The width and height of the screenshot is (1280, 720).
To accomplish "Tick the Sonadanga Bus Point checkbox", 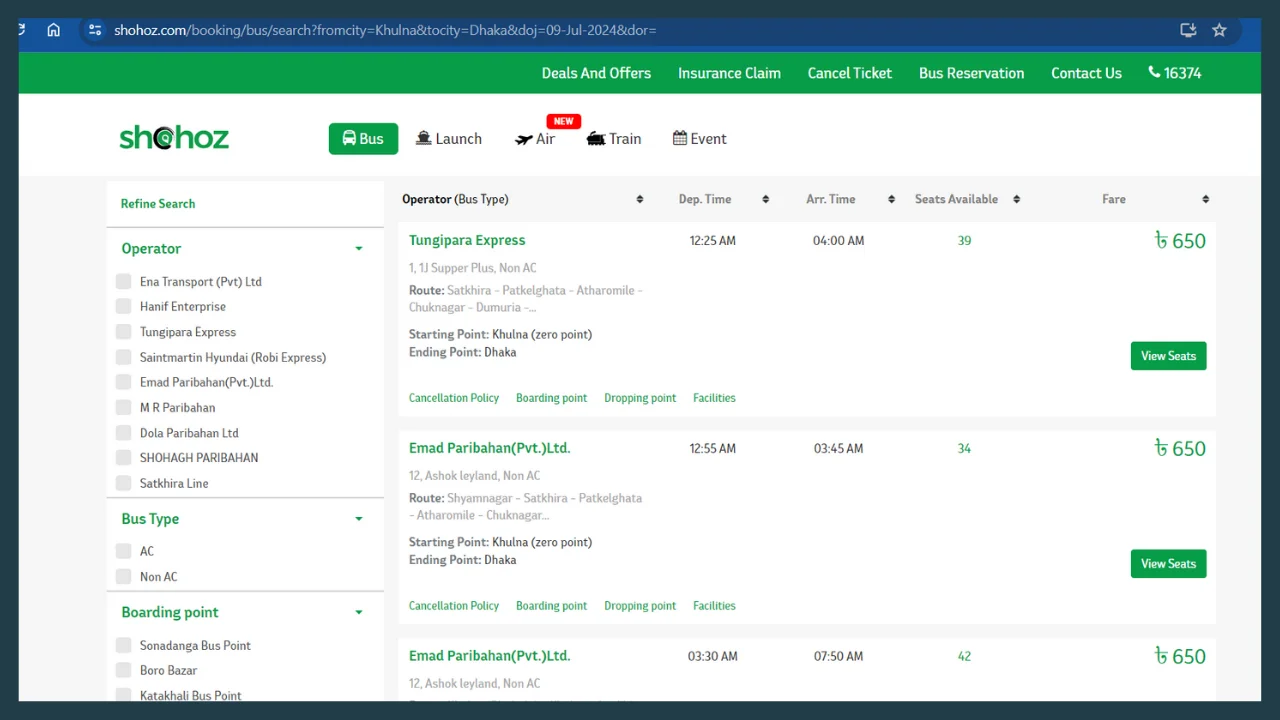I will click(x=123, y=645).
